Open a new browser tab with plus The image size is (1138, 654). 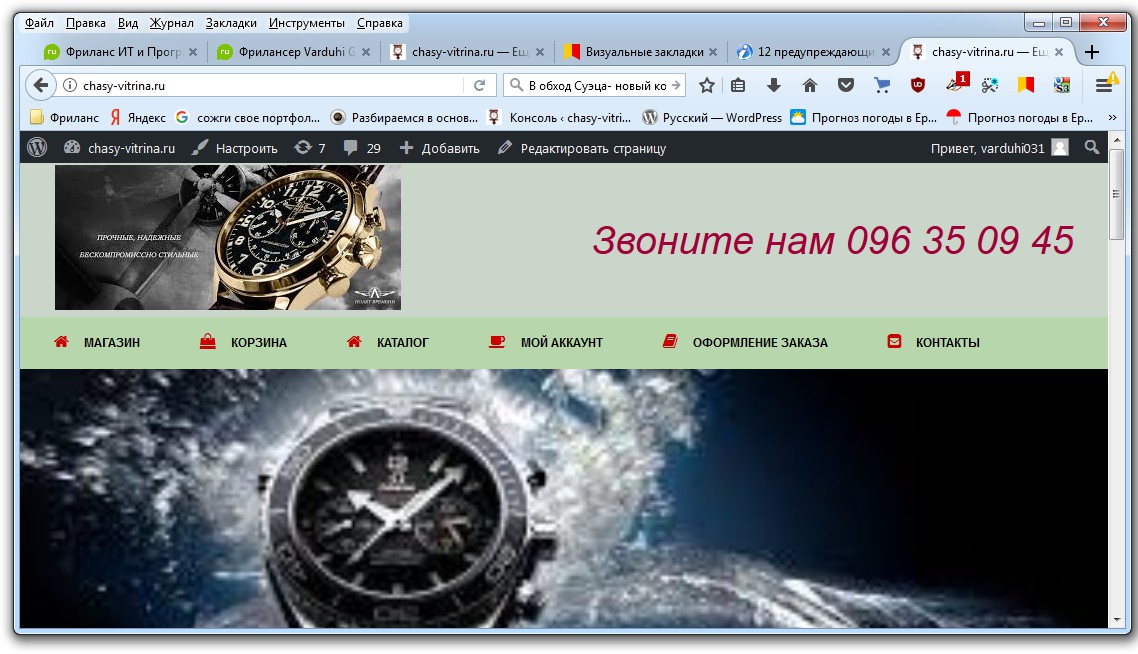1092,52
